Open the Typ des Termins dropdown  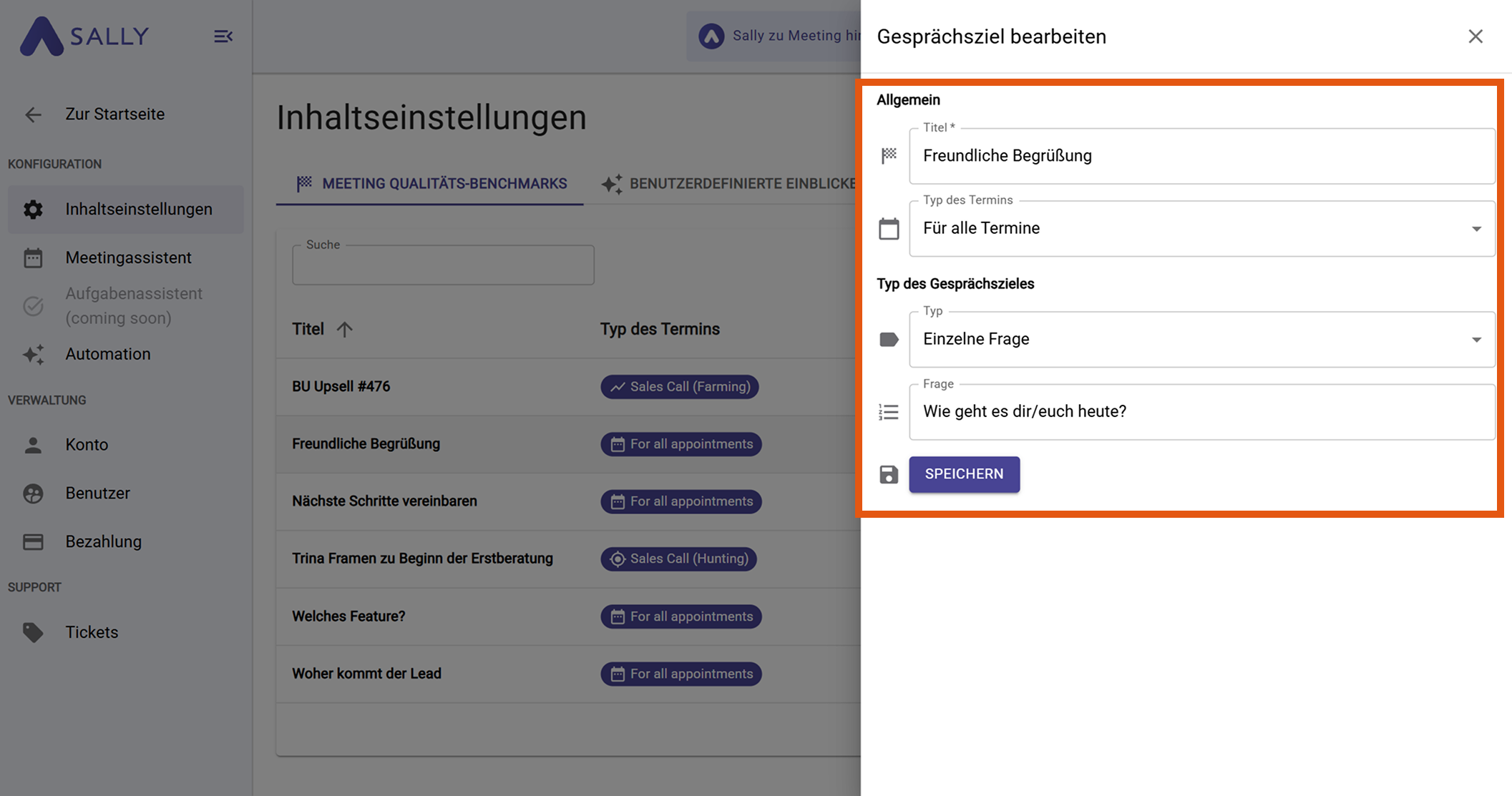pos(1201,229)
